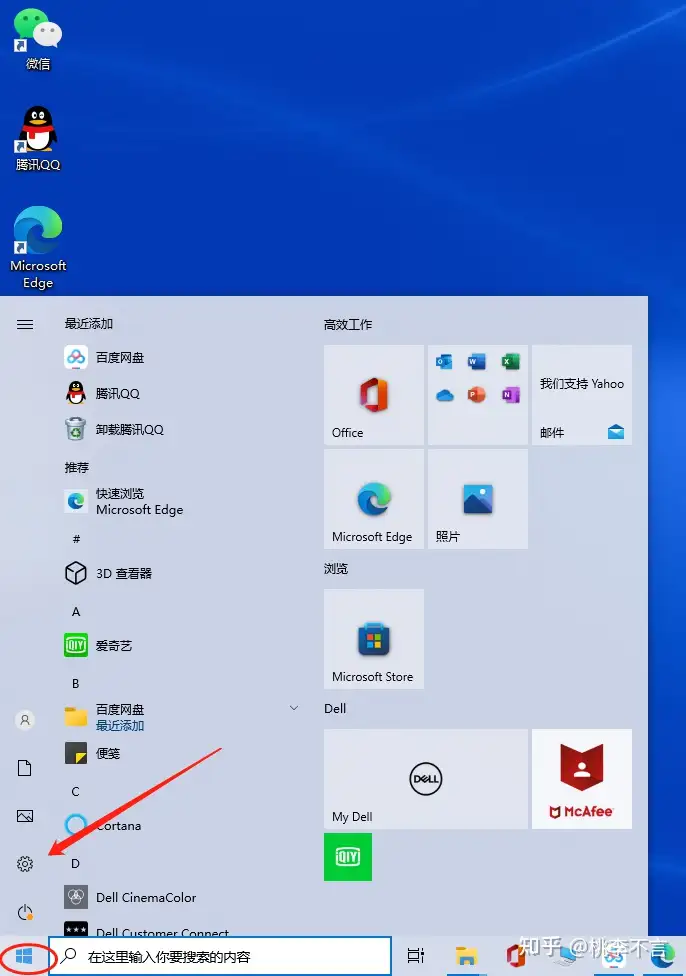
Task: Open Edge icon on taskbar
Action: pos(662,955)
